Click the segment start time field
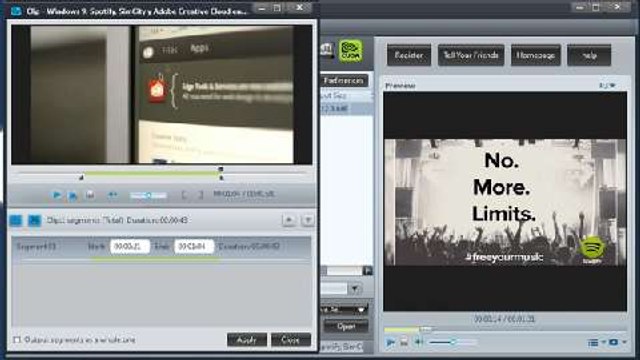 click(x=129, y=247)
